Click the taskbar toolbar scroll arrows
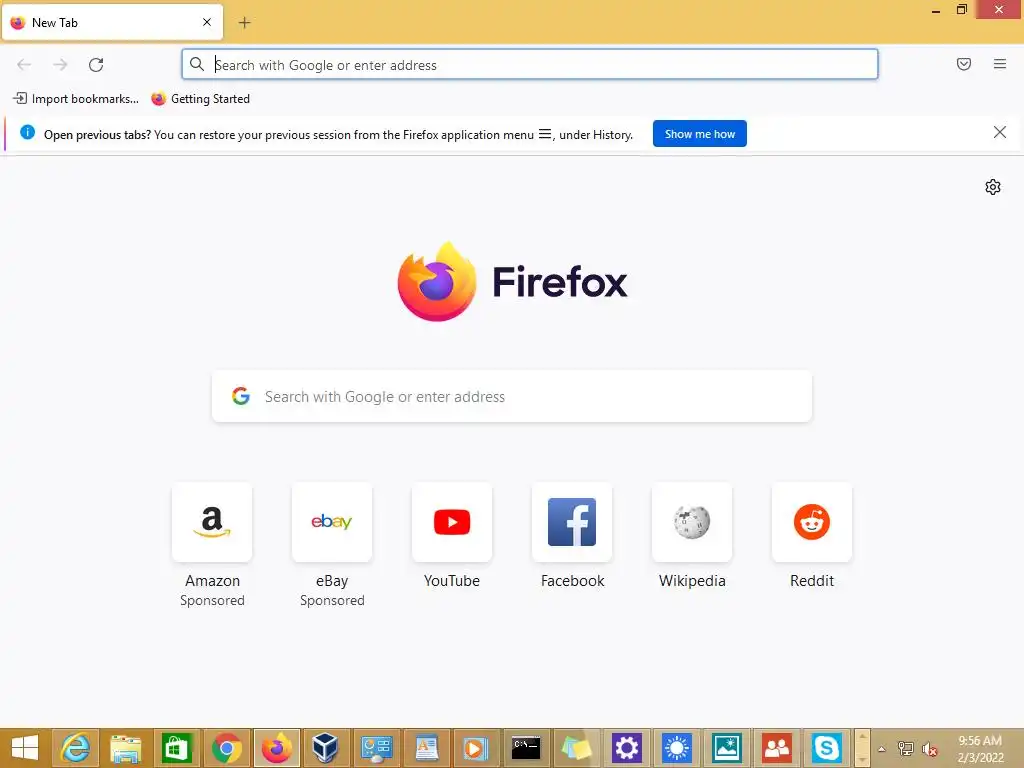 coord(862,748)
